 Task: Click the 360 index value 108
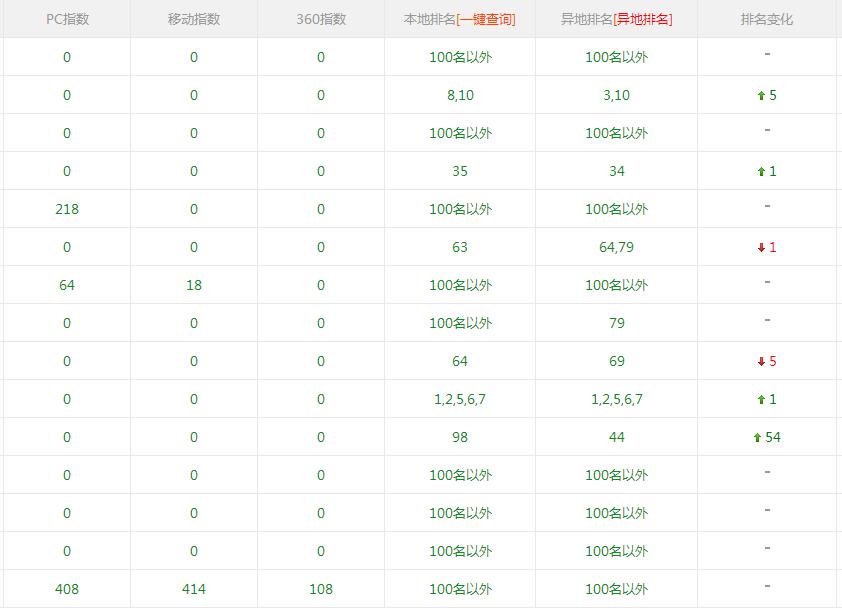coord(321,589)
